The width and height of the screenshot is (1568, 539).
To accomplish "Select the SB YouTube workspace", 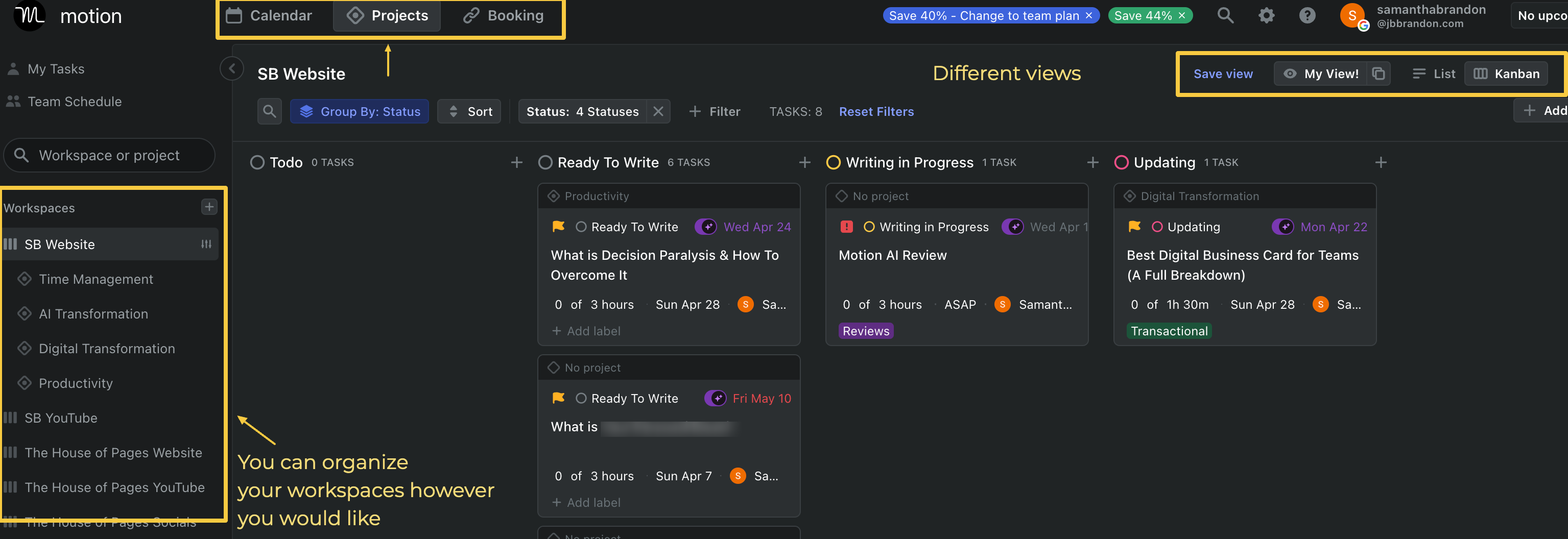I will (x=61, y=418).
